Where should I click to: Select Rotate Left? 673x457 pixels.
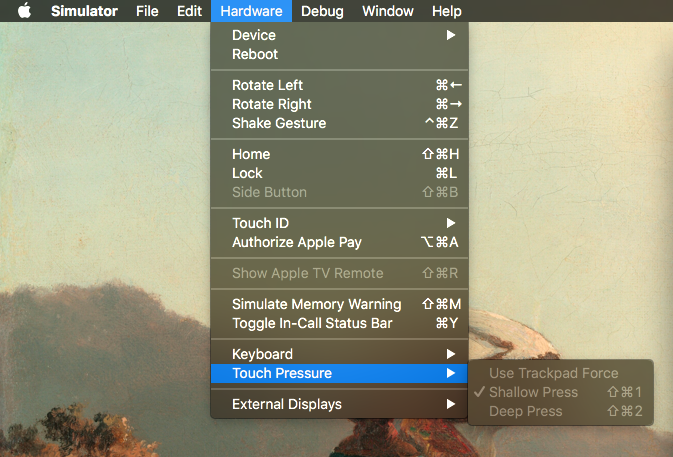pos(339,85)
